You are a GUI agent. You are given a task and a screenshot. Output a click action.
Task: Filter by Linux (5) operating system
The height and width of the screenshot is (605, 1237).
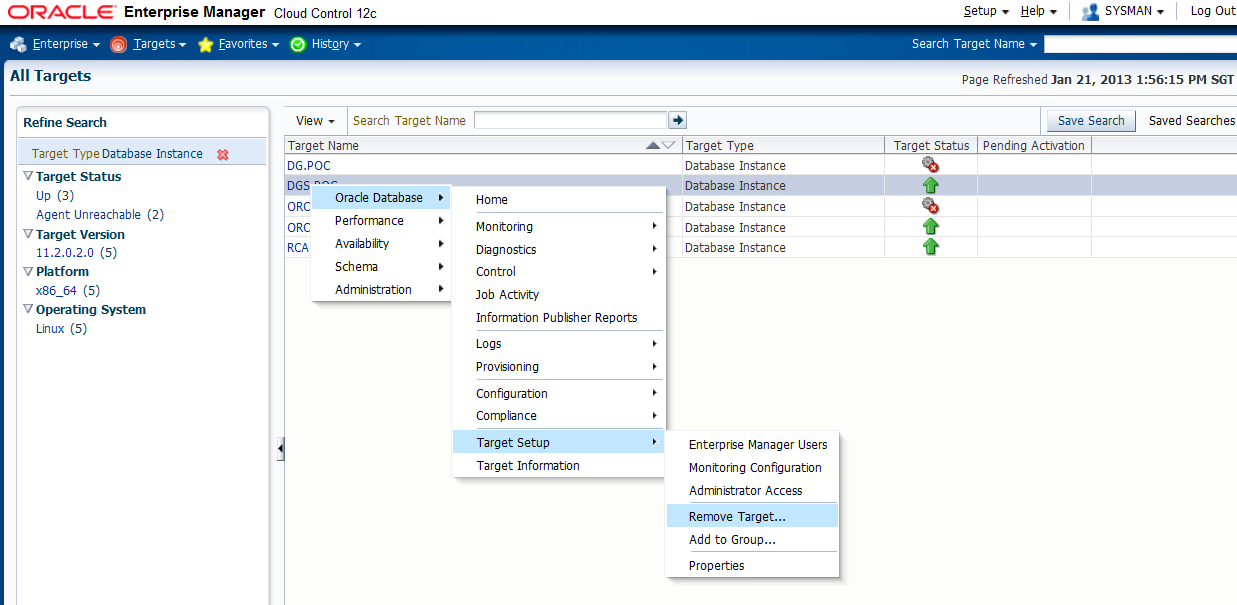pyautogui.click(x=61, y=329)
